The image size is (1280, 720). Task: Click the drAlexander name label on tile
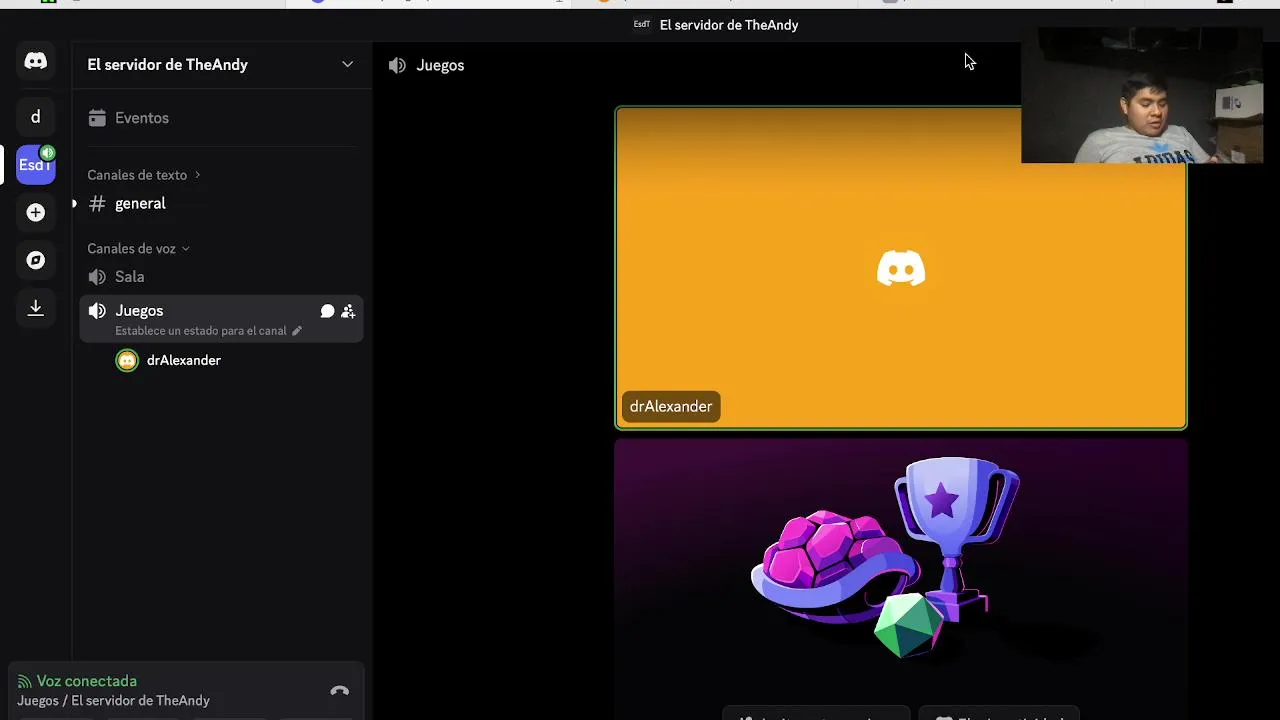click(x=671, y=406)
